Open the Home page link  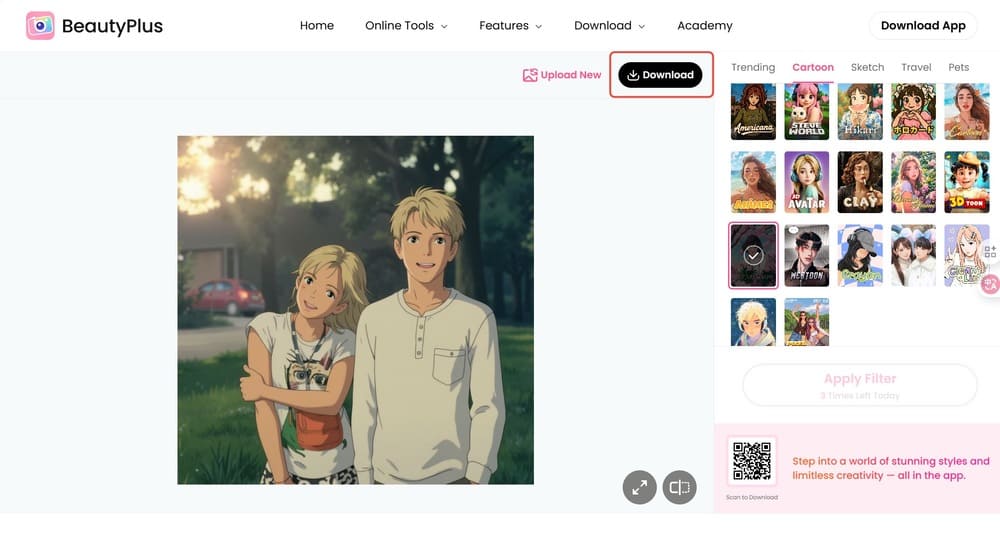(317, 26)
